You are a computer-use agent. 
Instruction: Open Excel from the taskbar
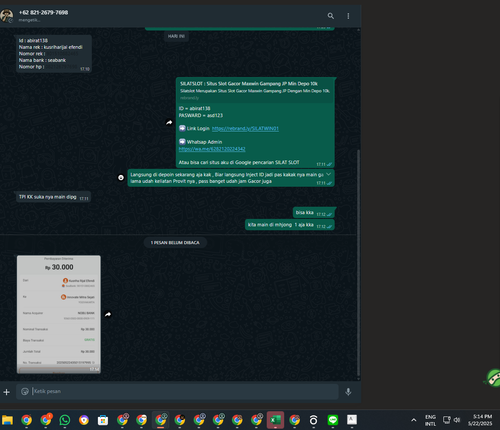275,420
